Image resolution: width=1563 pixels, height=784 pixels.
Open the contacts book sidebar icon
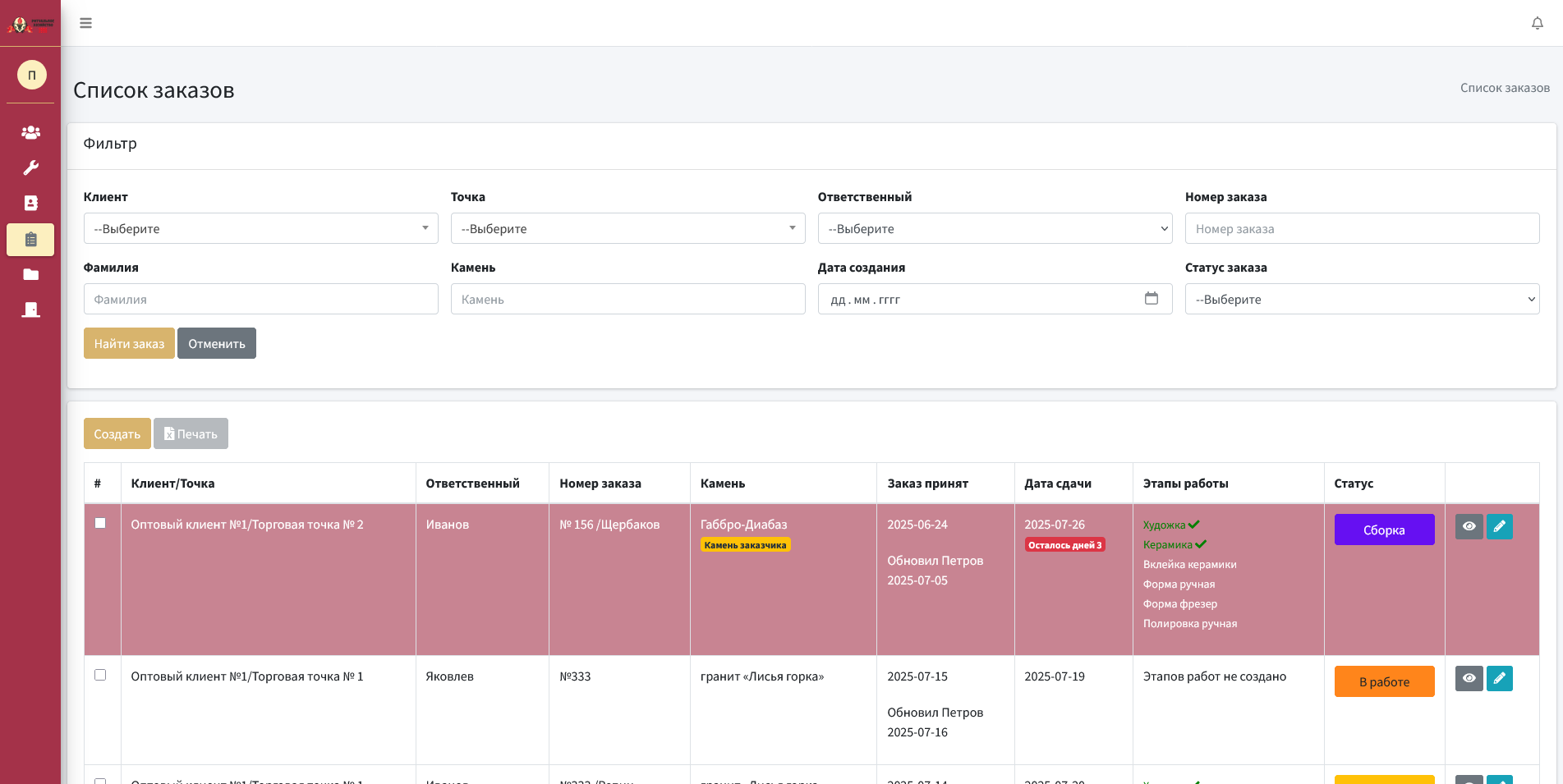click(30, 203)
